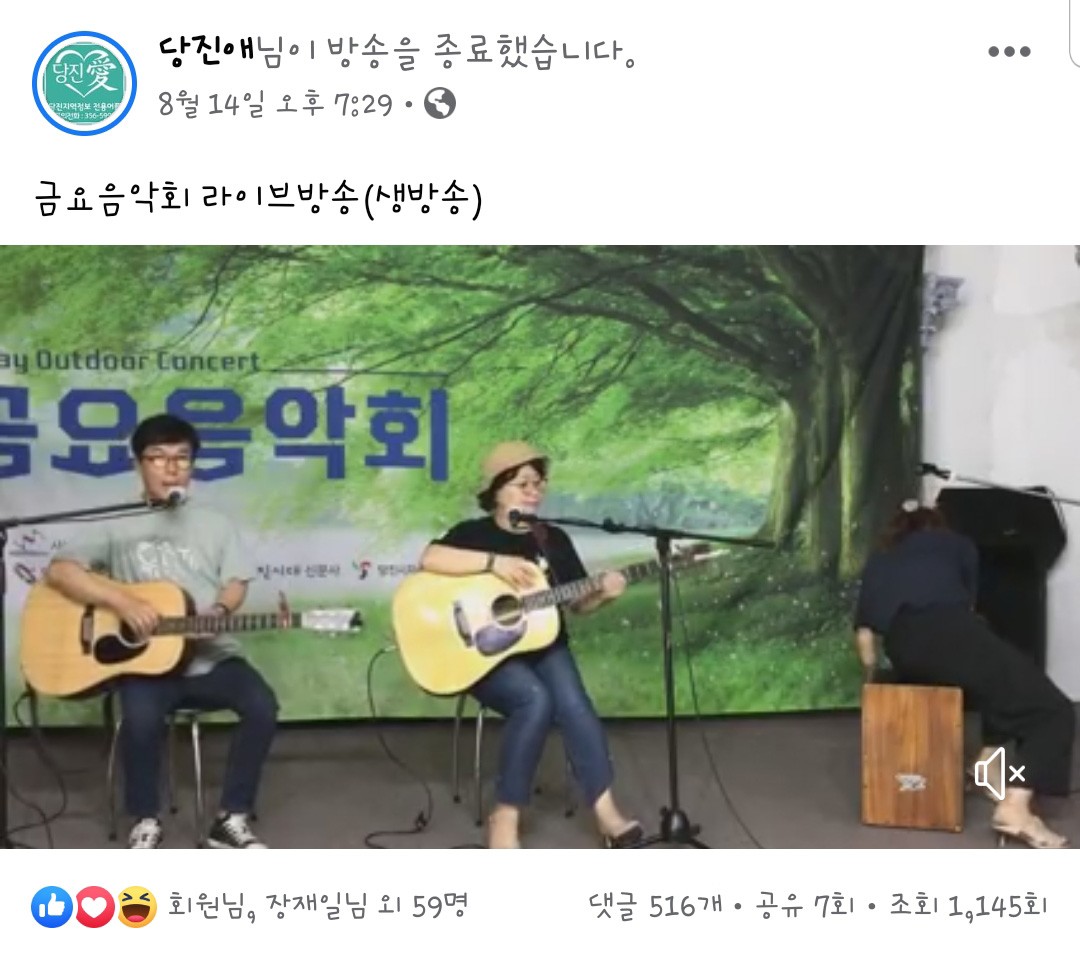Viewport: 1080px width, 954px height.
Task: Click the 당진애 page name
Action: point(207,52)
